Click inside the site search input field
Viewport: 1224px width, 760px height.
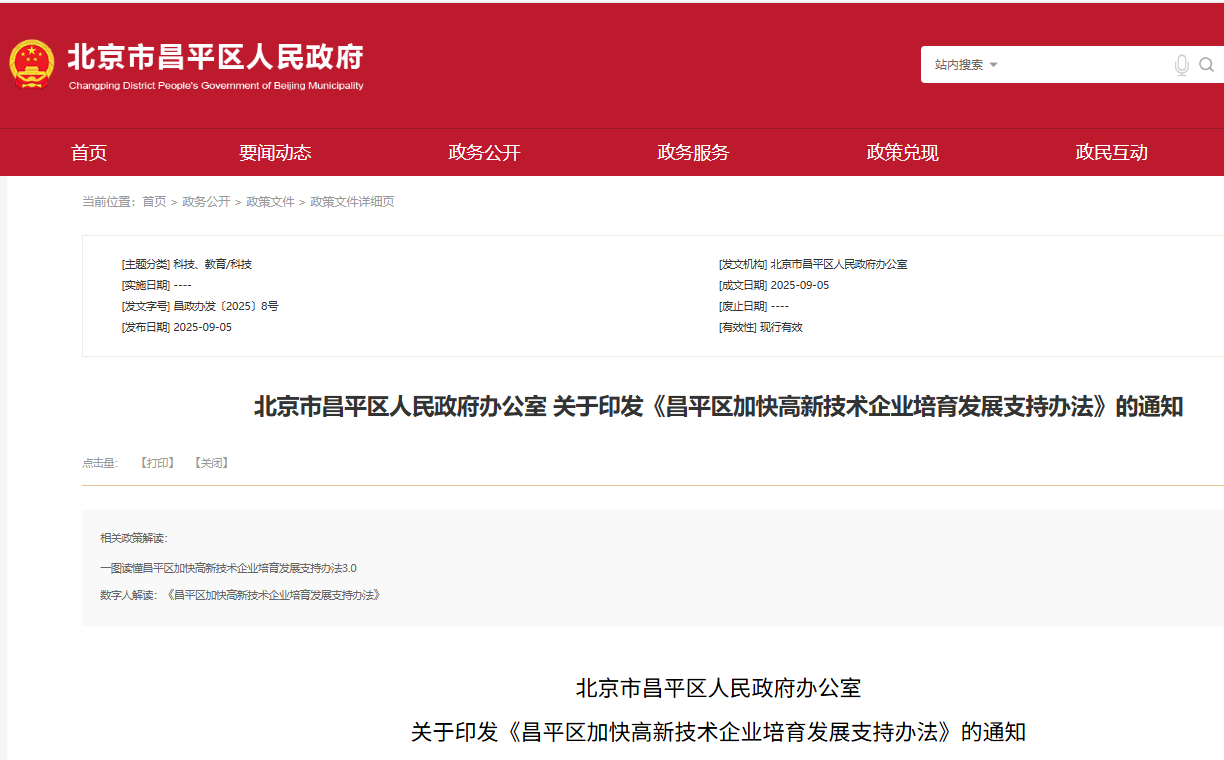pyautogui.click(x=1080, y=64)
